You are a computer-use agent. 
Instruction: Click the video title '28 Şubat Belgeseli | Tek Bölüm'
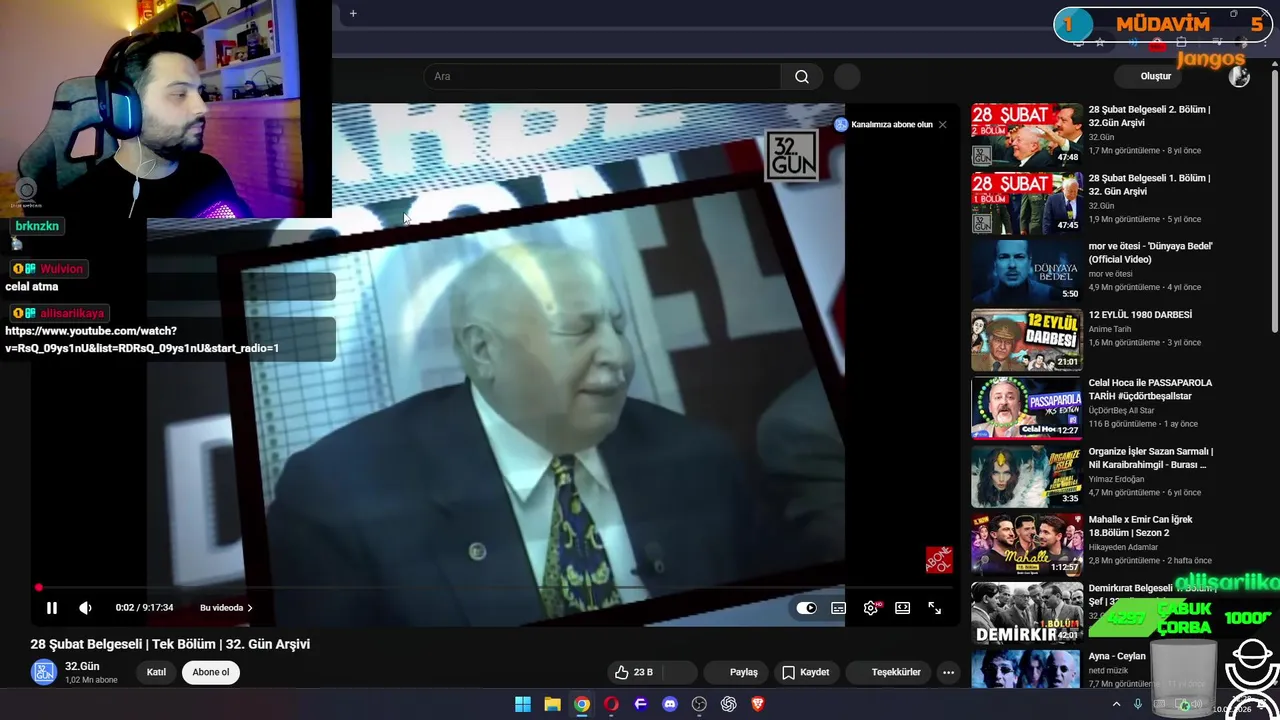tap(170, 644)
